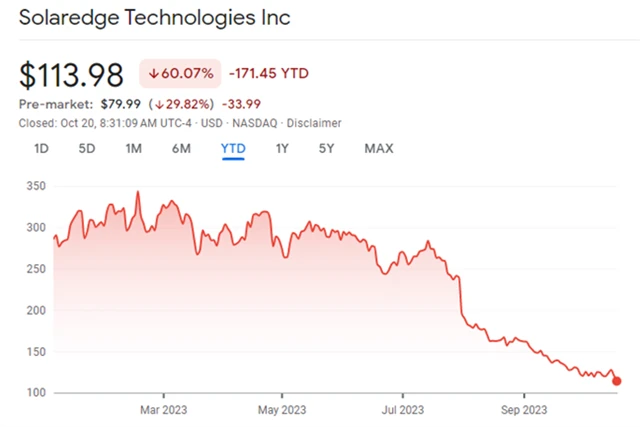Click the $113.98 current price
The width and height of the screenshot is (640, 427).
pyautogui.click(x=71, y=74)
